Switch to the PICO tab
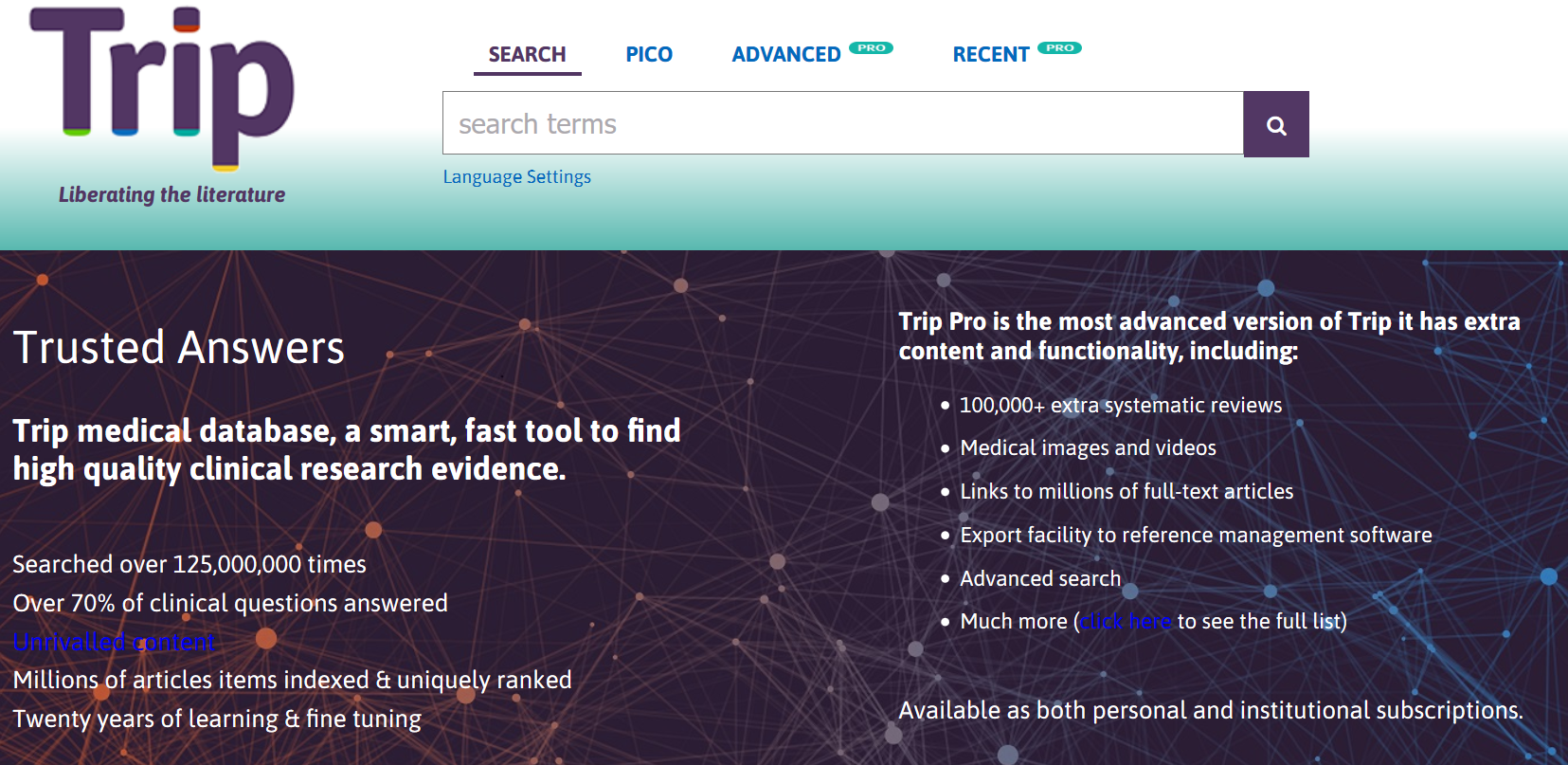This screenshot has height=765, width=1568. (x=649, y=55)
